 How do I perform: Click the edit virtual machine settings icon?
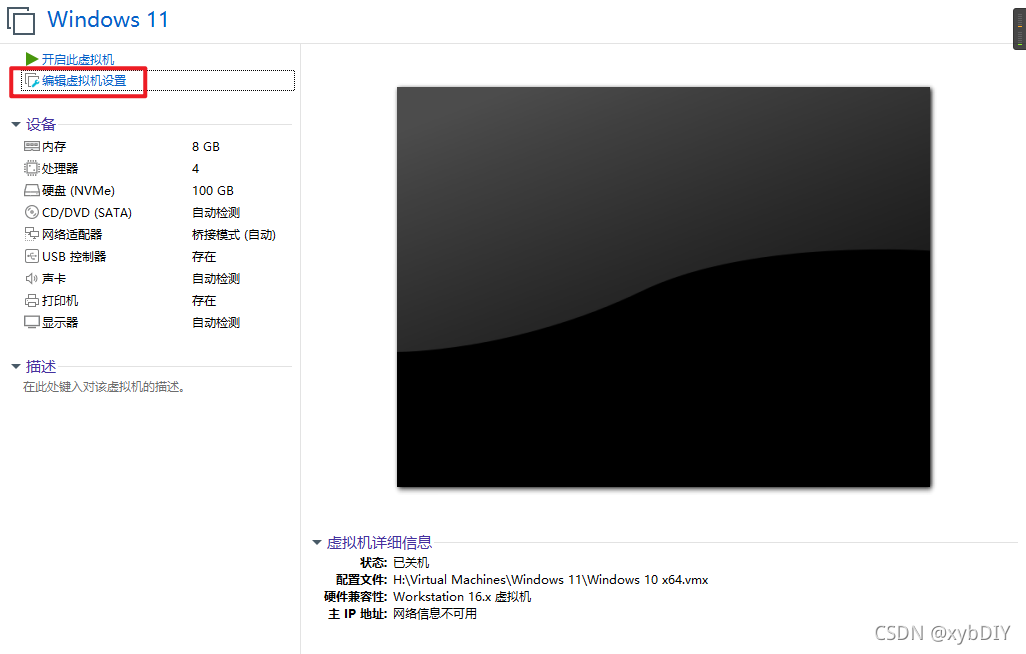point(32,81)
